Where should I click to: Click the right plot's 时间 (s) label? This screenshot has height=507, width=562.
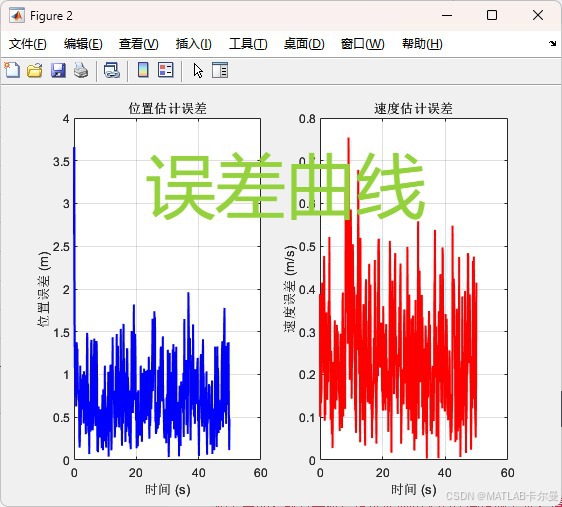[x=413, y=489]
